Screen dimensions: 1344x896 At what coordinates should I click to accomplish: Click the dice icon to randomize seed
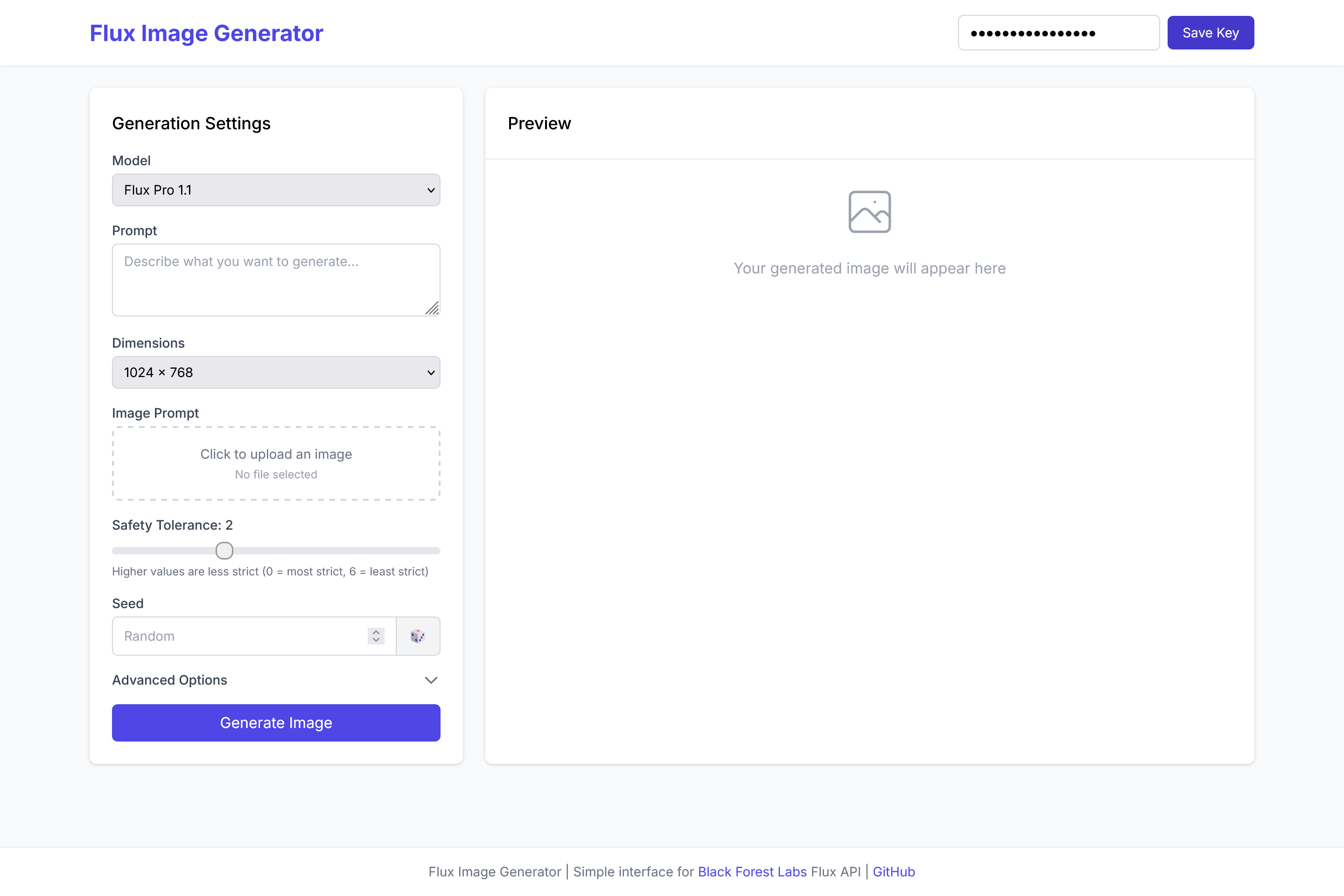[x=418, y=636]
